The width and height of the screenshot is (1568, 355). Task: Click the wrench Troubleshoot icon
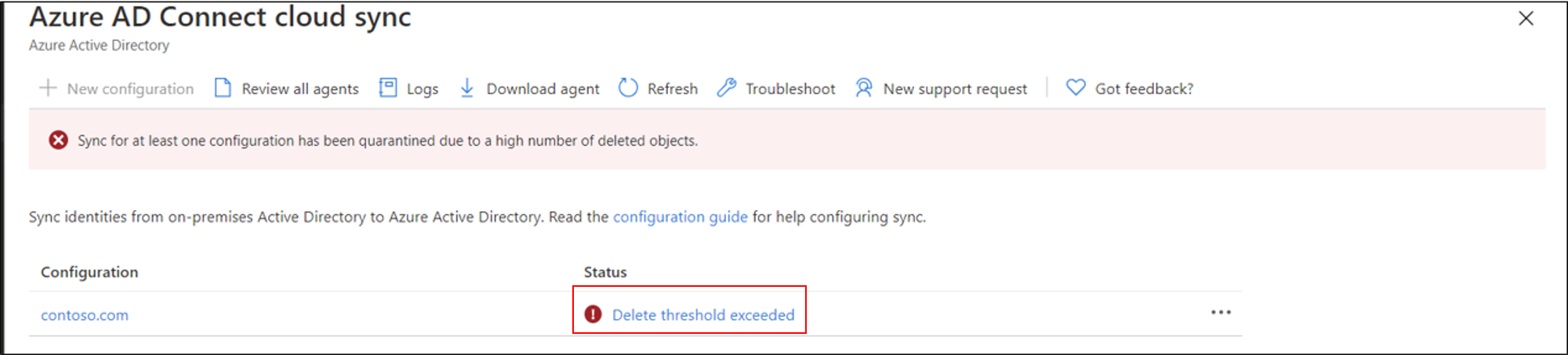(727, 88)
